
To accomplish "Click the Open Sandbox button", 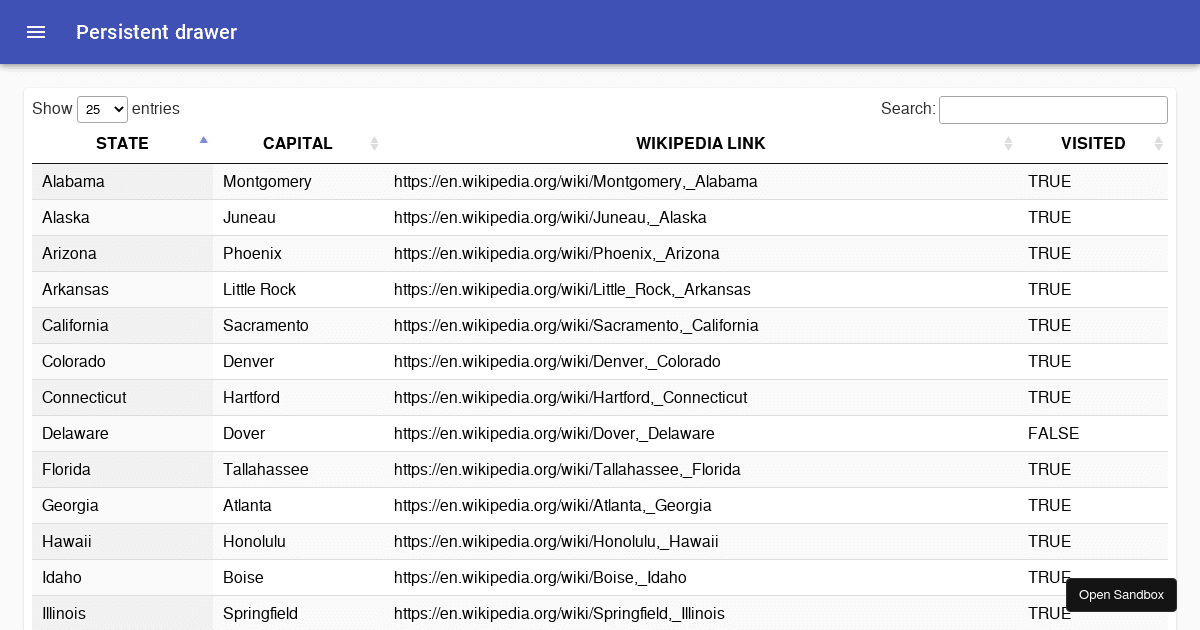I will (1121, 595).
